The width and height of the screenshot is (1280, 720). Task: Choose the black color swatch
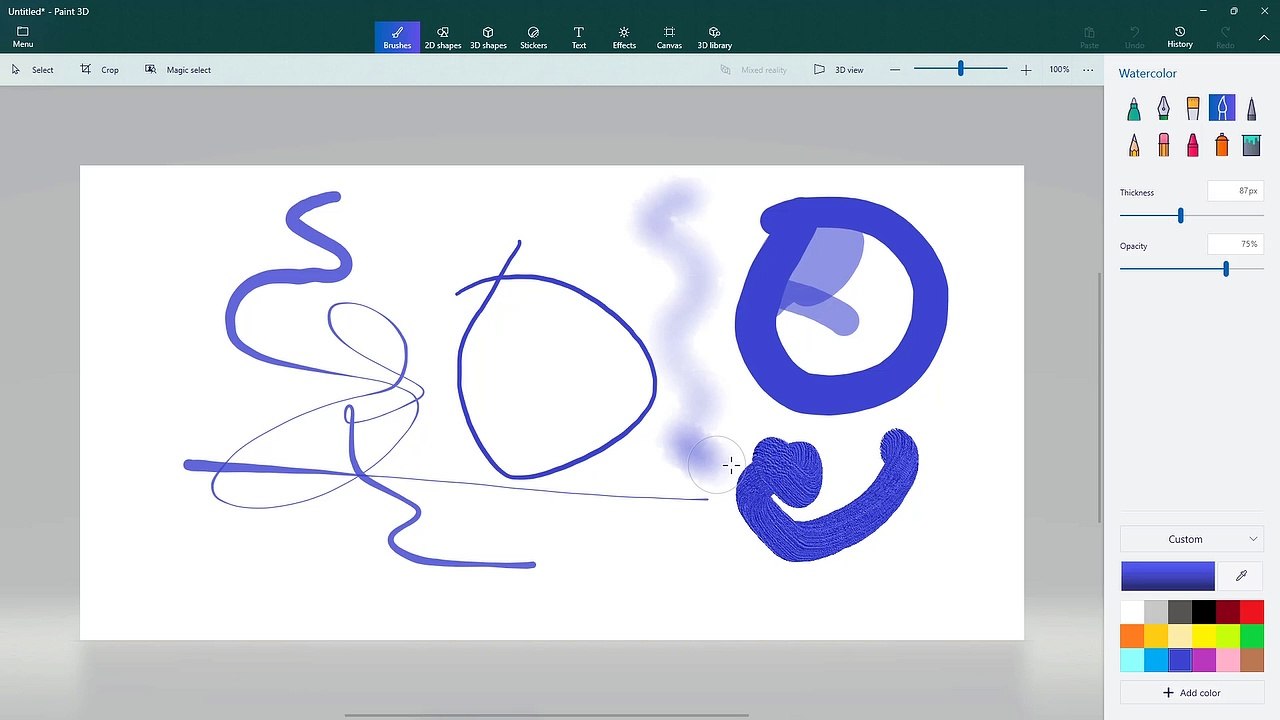coord(1204,612)
